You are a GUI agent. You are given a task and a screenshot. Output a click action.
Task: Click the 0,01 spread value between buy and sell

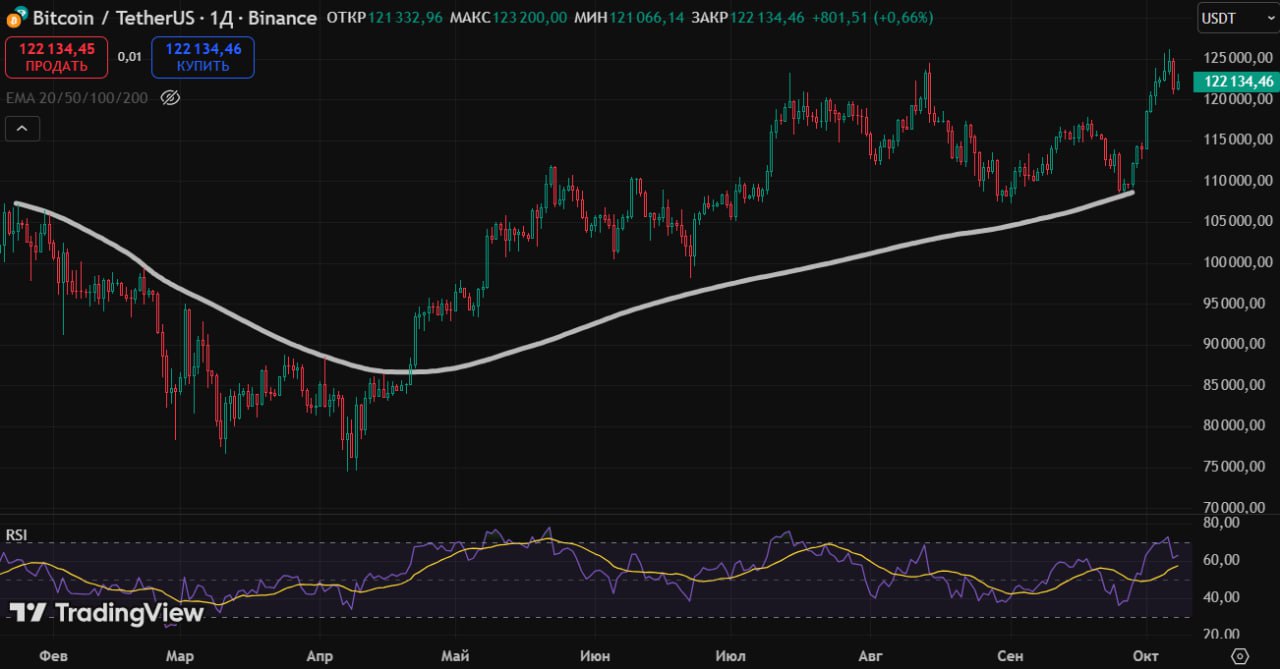tap(129, 57)
